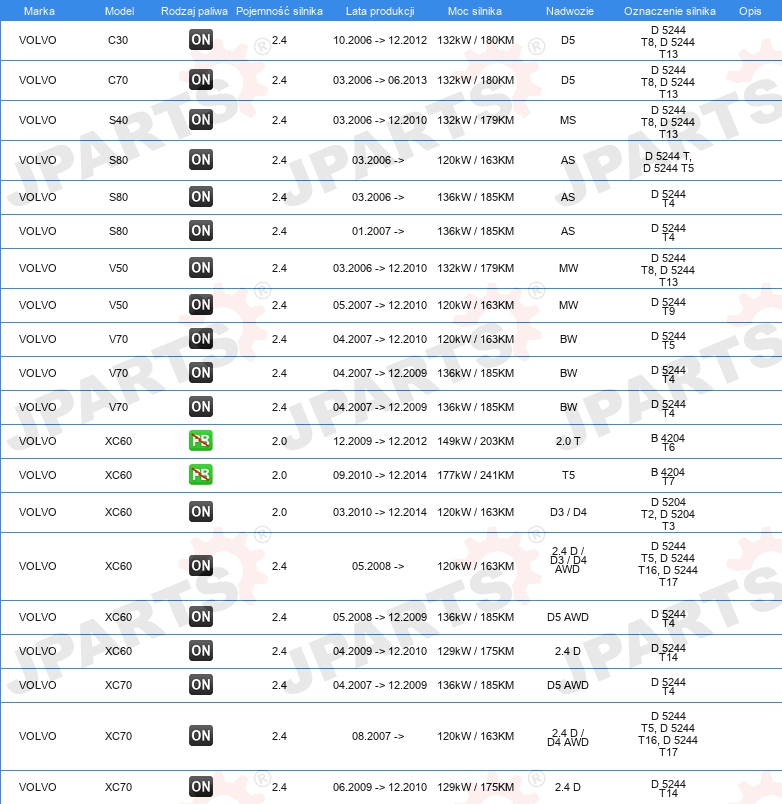Click the ON icon in the V70 120kW row
The height and width of the screenshot is (804, 782).
click(x=200, y=339)
